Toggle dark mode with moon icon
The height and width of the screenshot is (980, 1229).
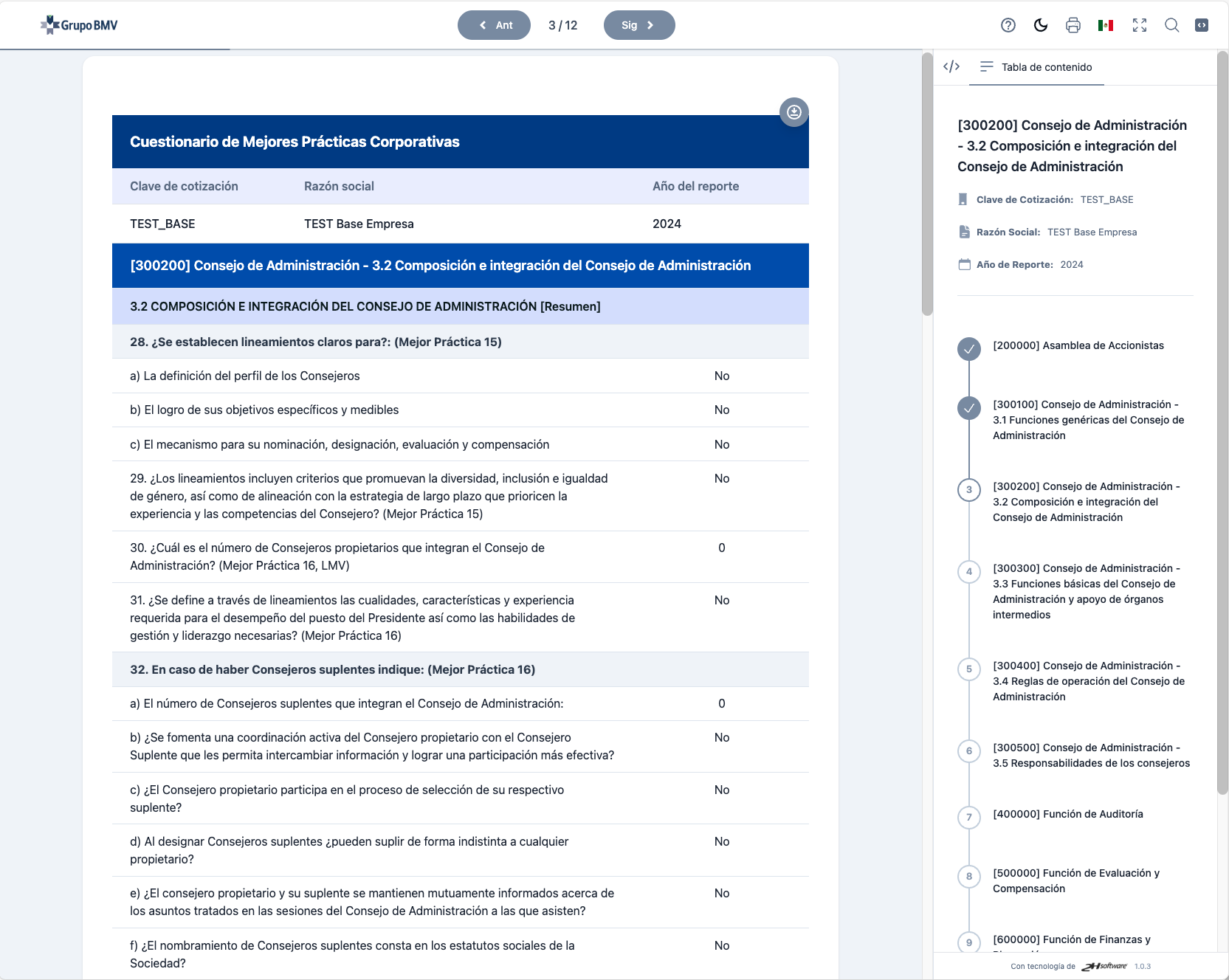click(1041, 25)
